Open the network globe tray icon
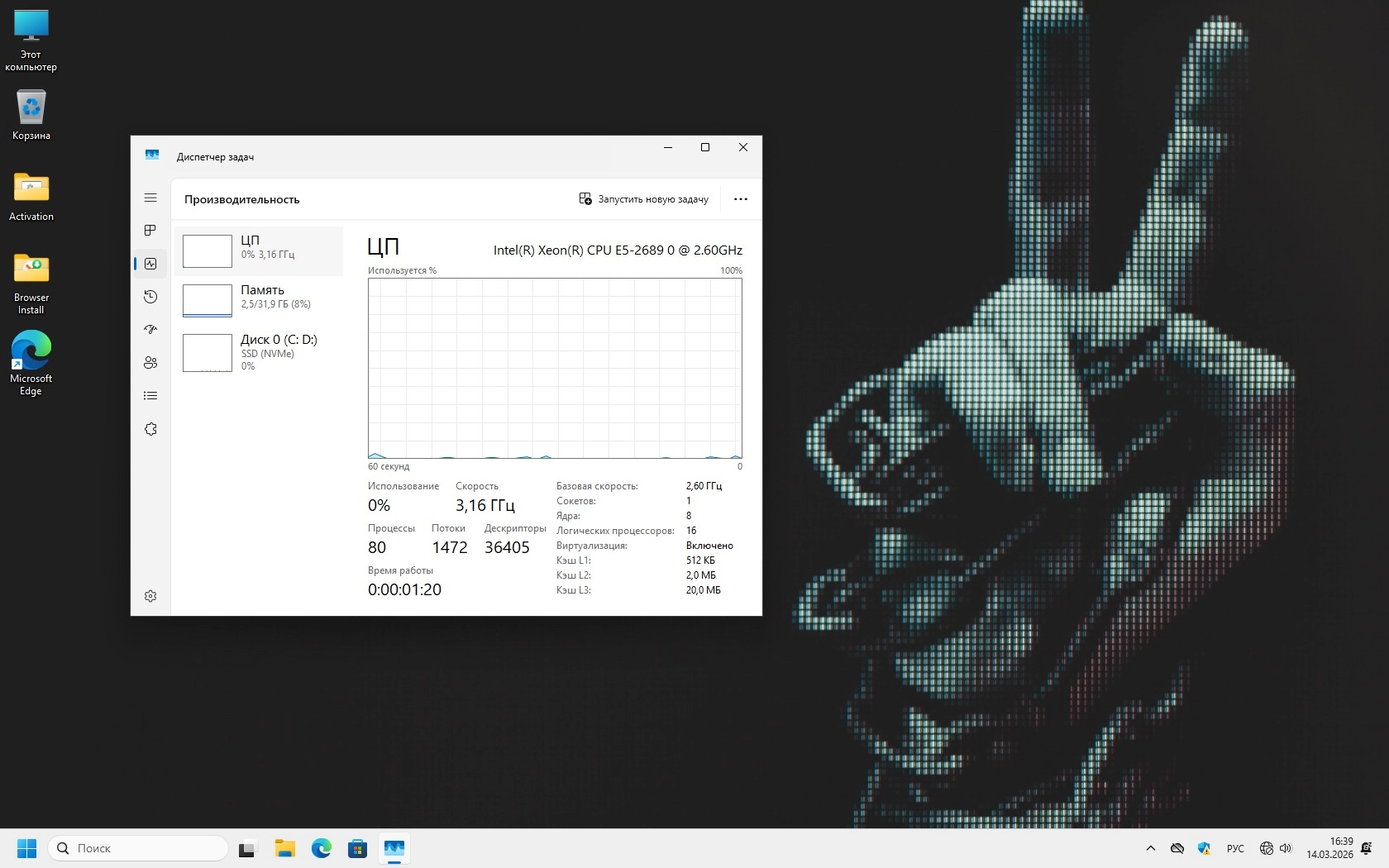The width and height of the screenshot is (1389, 868). tap(1266, 848)
